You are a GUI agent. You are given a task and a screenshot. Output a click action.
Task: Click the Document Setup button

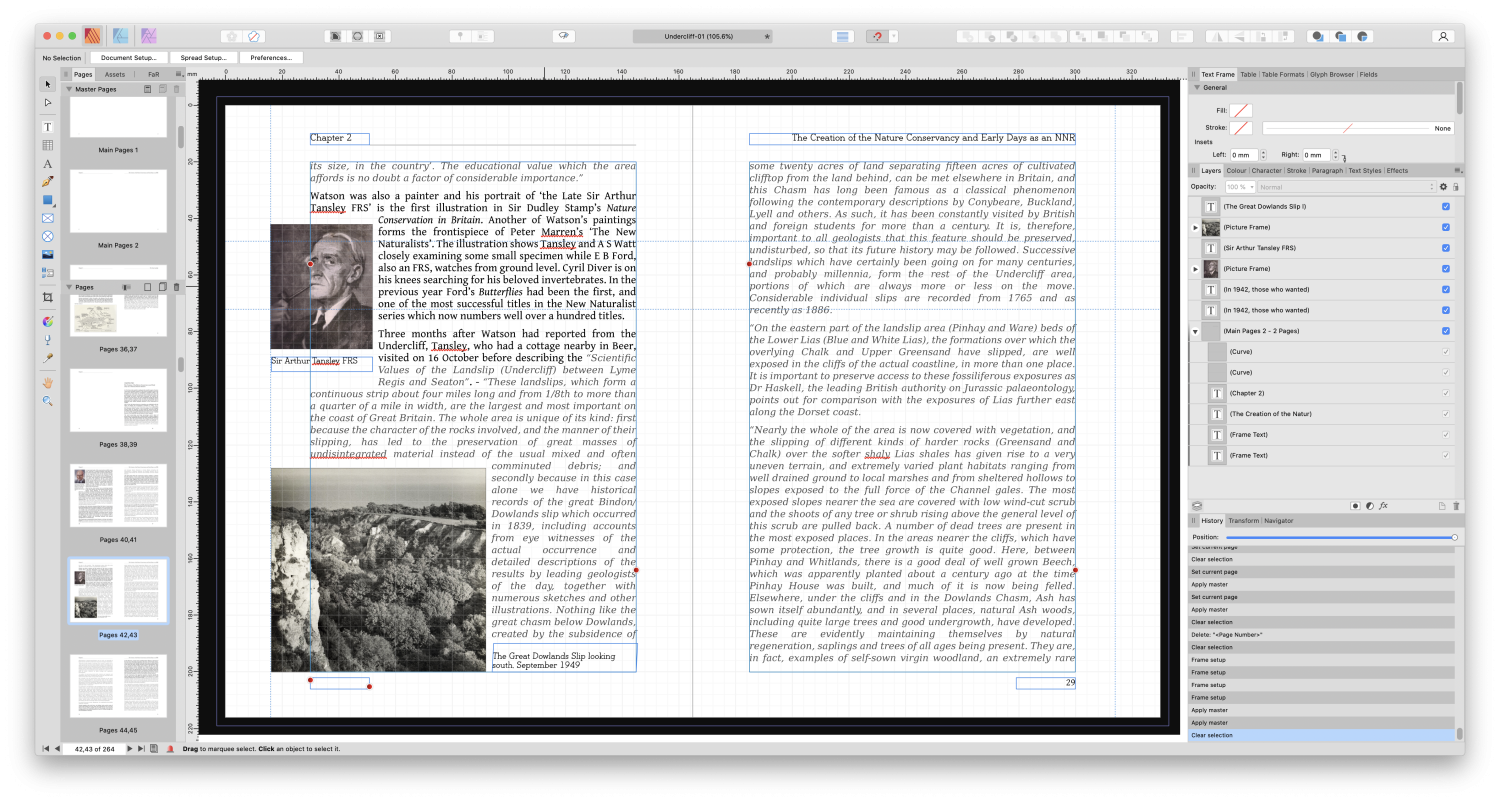pyautogui.click(x=129, y=58)
